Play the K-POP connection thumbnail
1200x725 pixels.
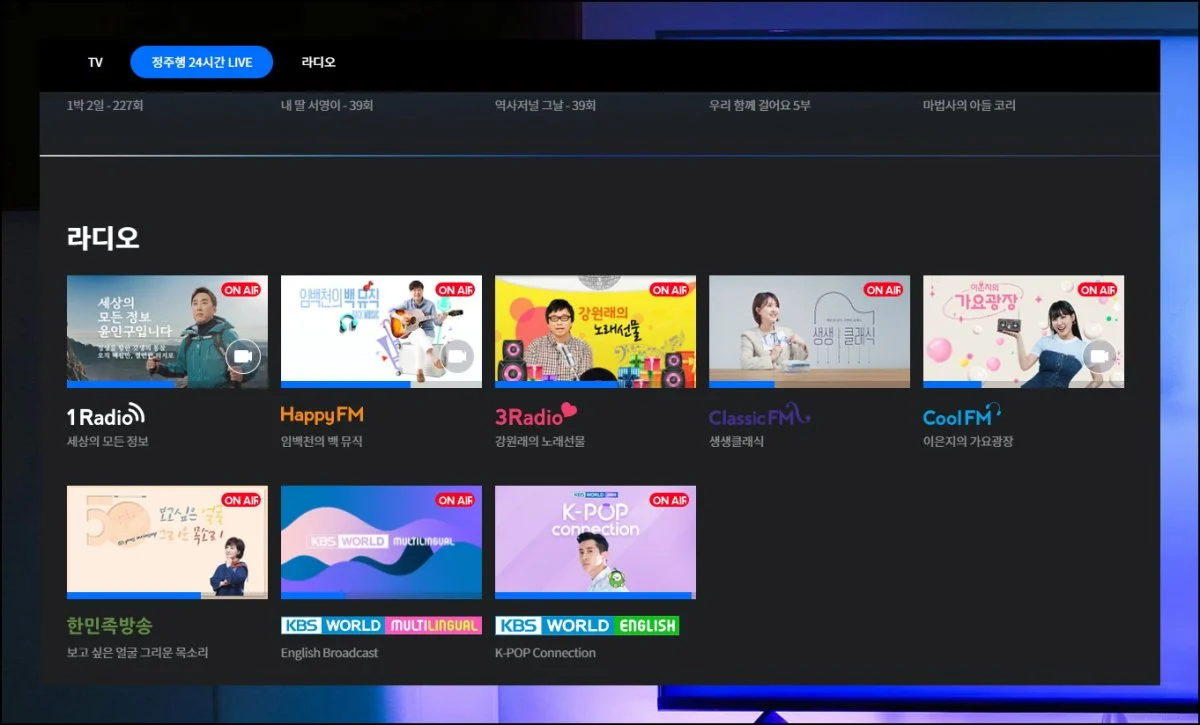point(595,541)
